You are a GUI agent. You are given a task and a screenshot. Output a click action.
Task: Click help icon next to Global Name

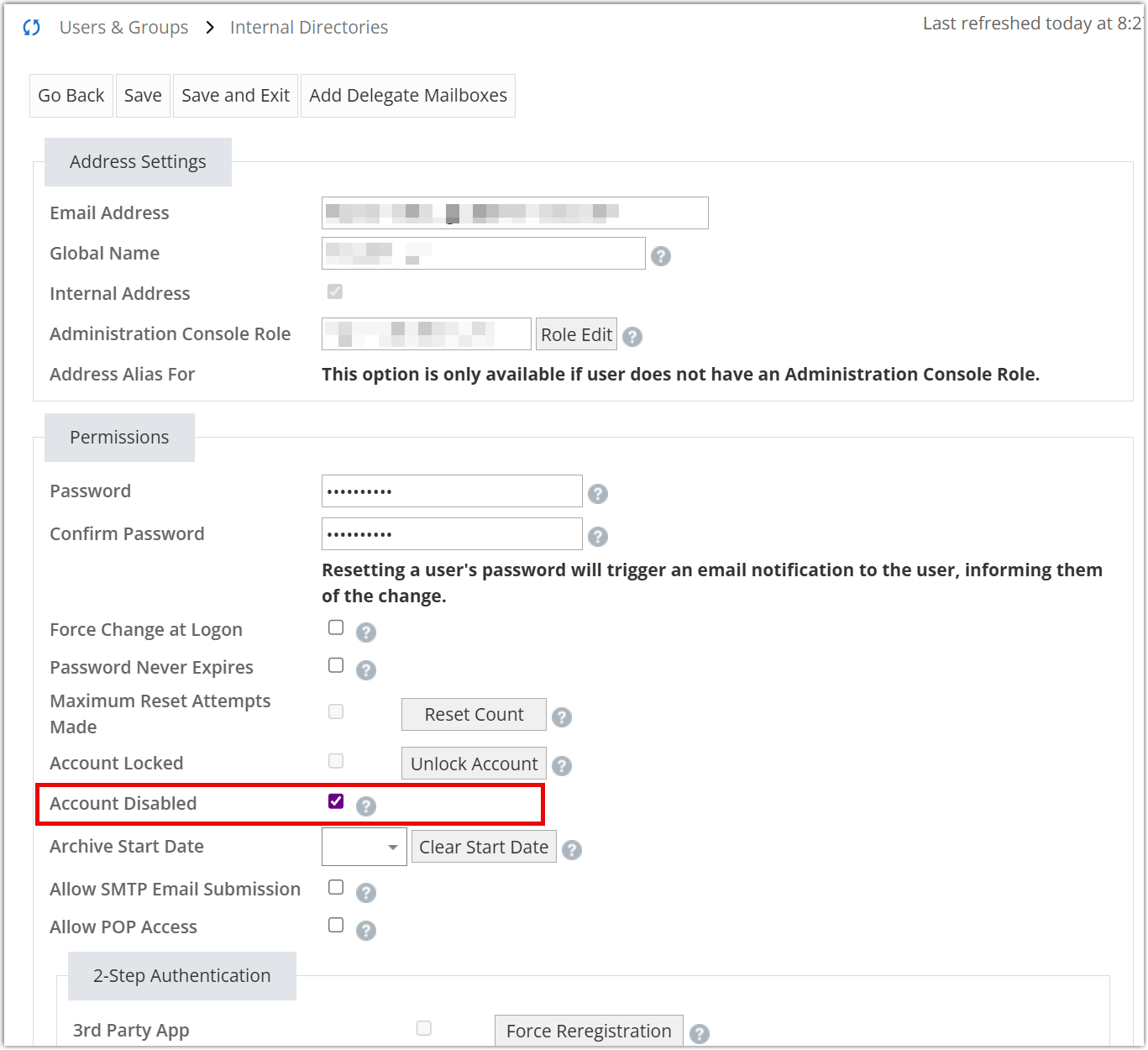[661, 256]
